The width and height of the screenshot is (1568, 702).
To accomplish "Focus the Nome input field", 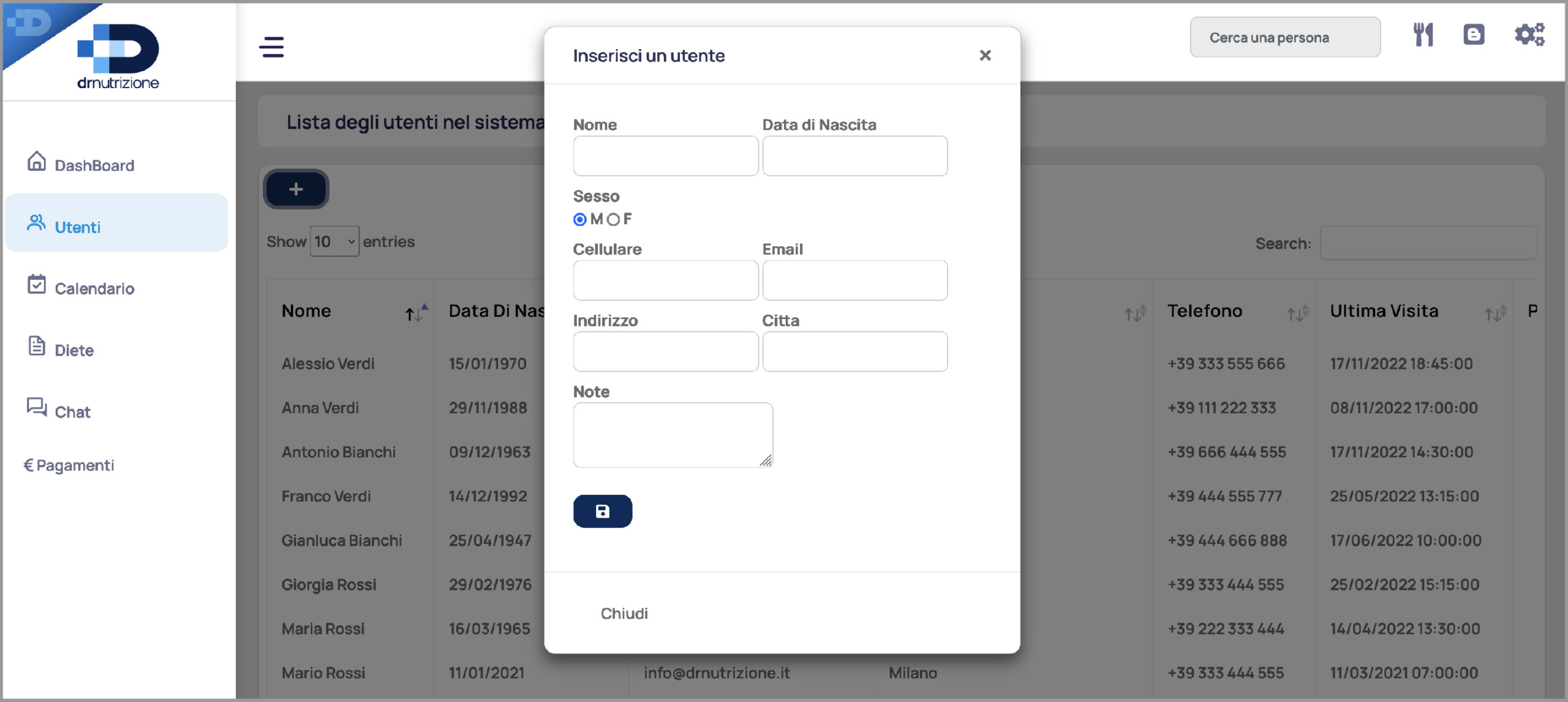I will [666, 156].
